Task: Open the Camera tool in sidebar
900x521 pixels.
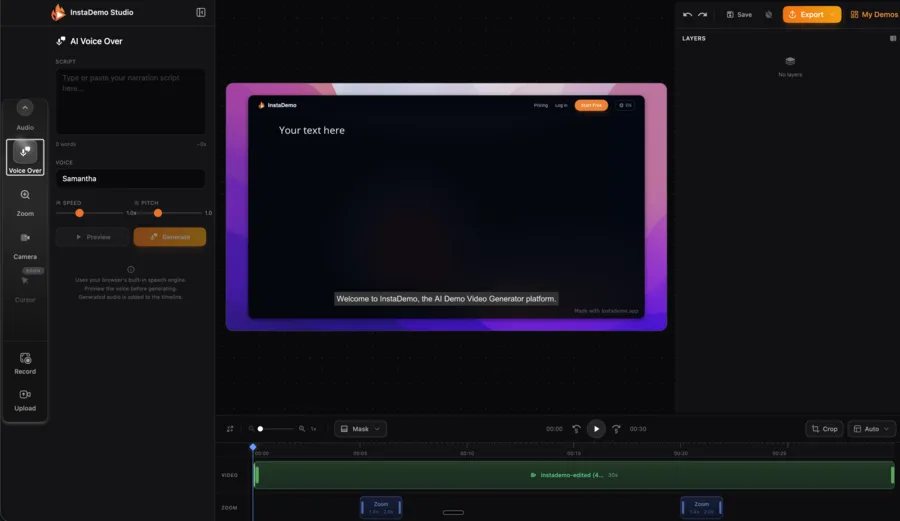Action: coord(25,246)
